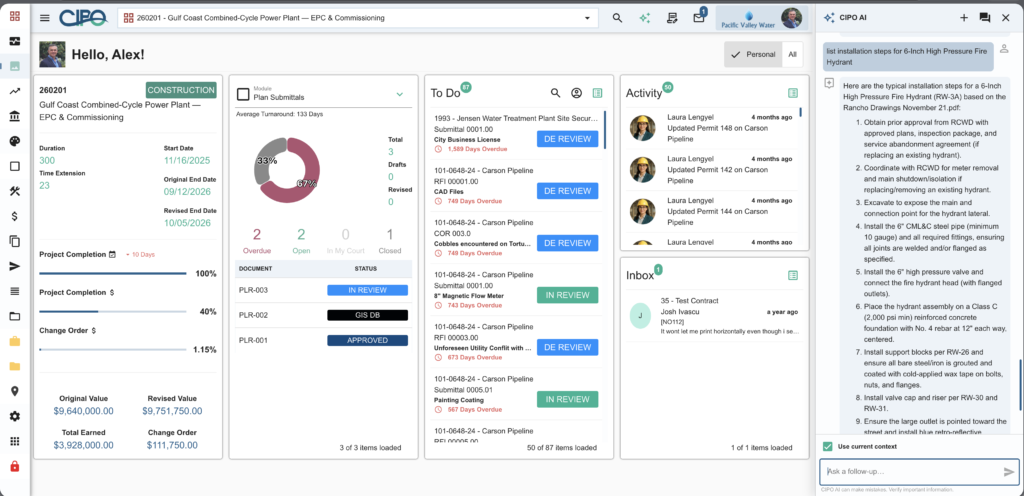Viewport: 1024px width, 496px height.
Task: Open the mail icon with badge 1
Action: point(699,18)
